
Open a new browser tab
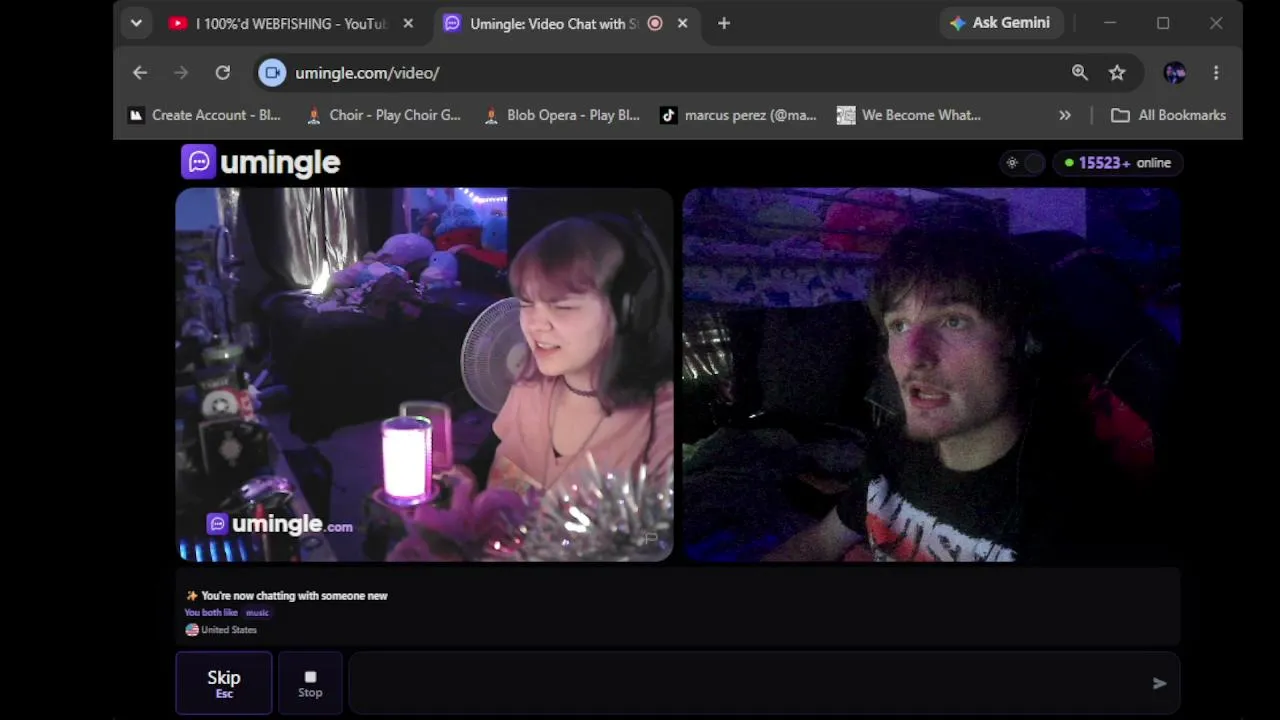point(724,24)
